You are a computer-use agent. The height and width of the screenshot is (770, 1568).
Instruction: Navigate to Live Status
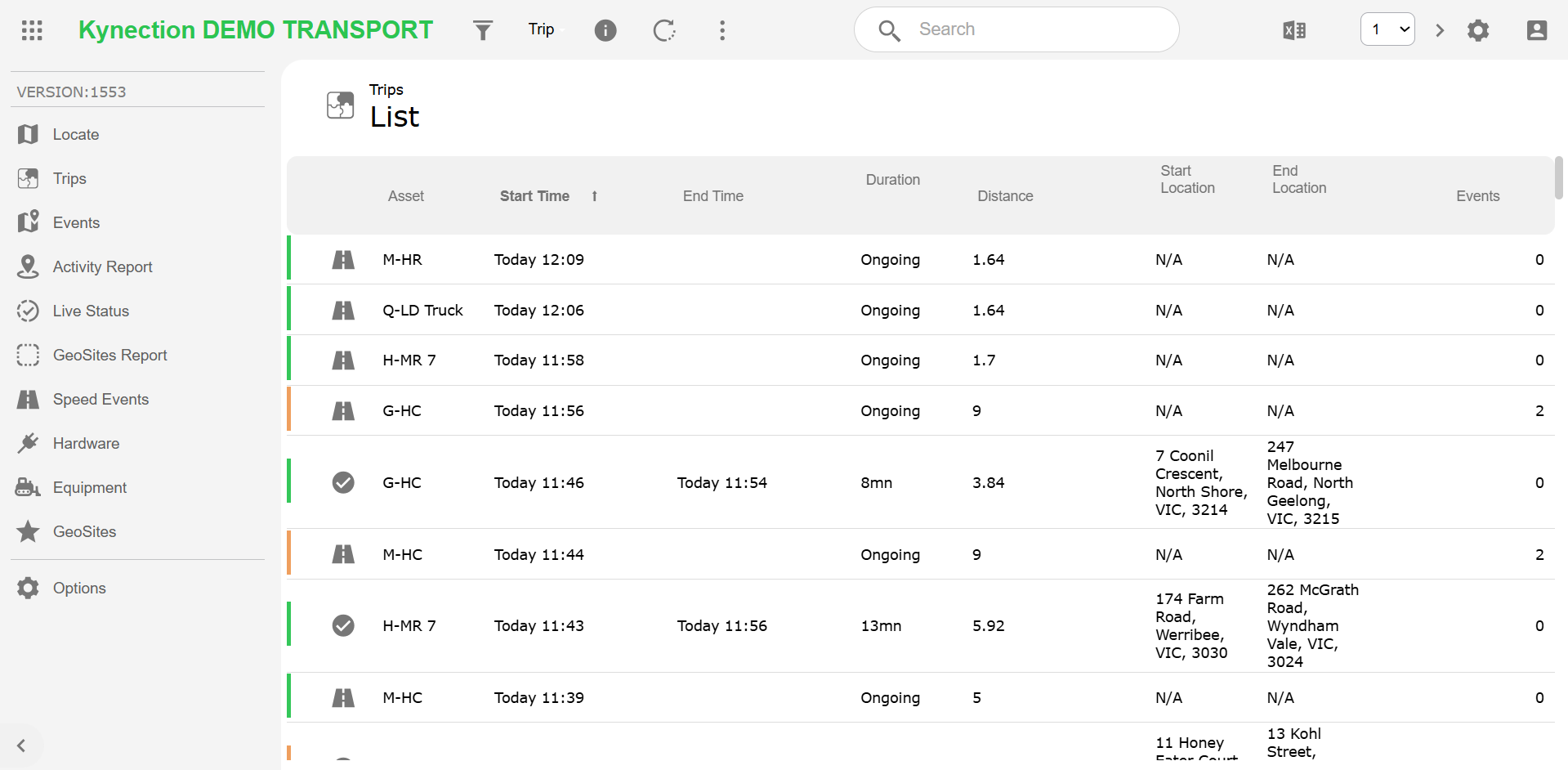pyautogui.click(x=91, y=311)
